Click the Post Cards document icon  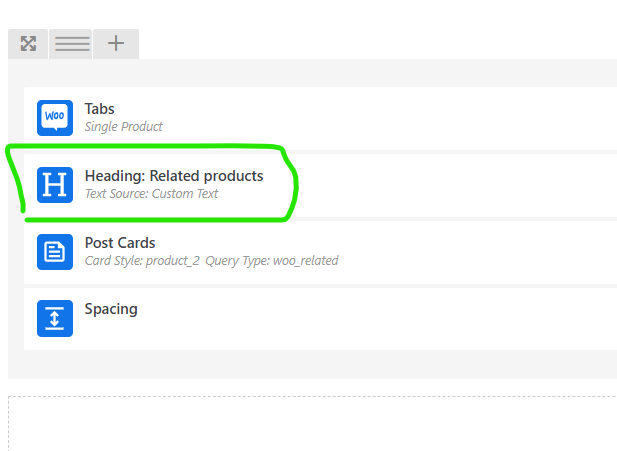click(55, 252)
